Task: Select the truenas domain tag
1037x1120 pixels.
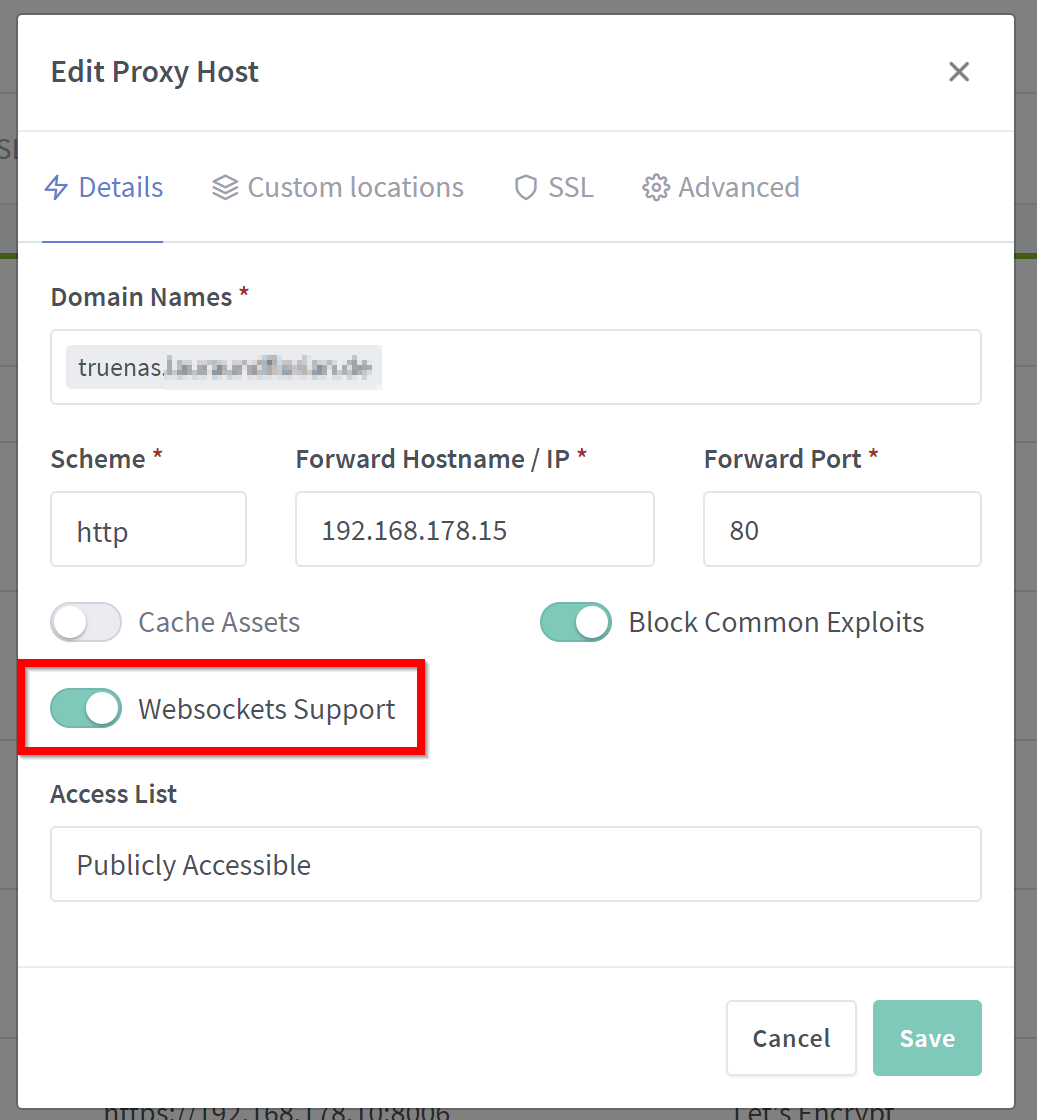Action: coord(224,367)
